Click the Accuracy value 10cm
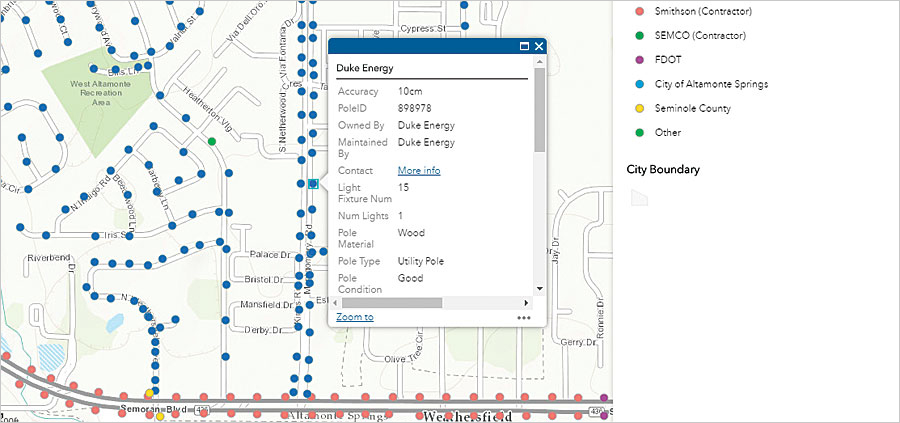900x423 pixels. click(410, 91)
